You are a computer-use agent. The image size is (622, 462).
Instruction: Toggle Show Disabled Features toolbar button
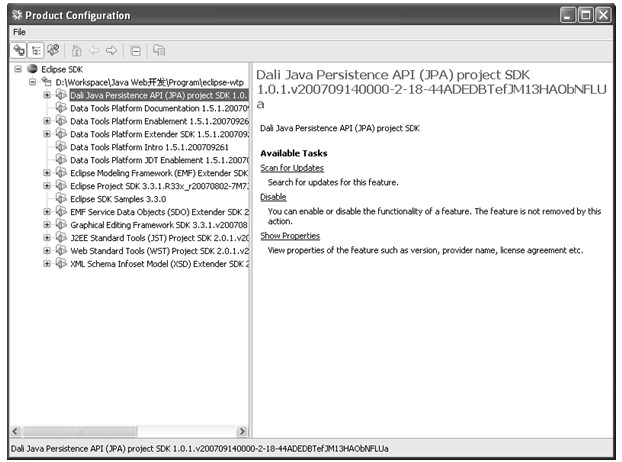[53, 50]
